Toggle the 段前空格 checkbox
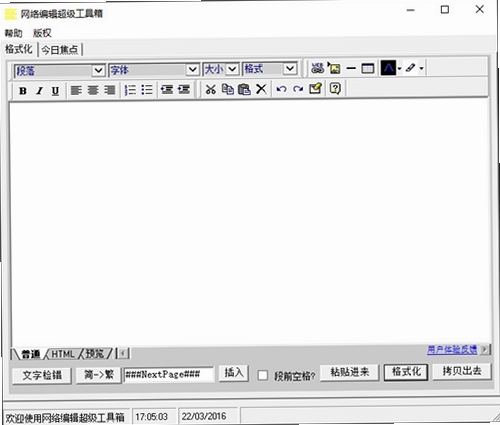 click(263, 375)
